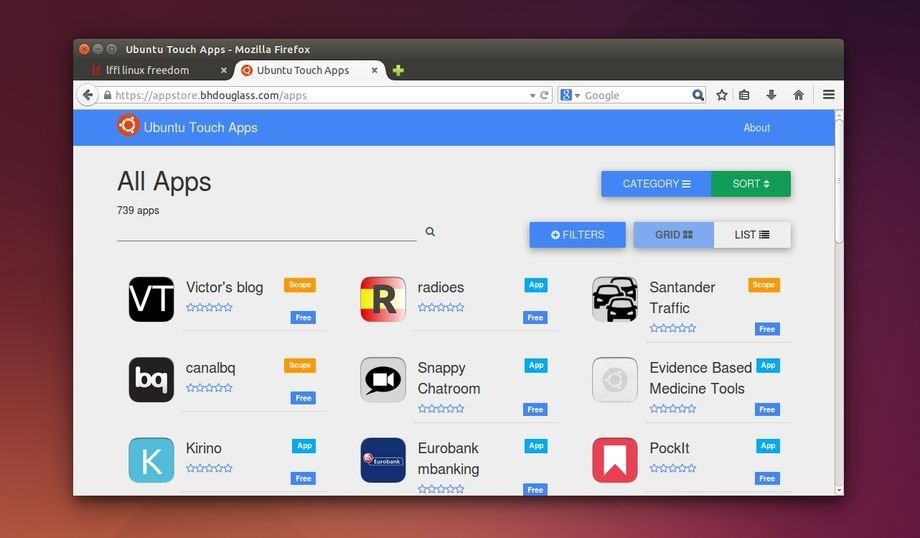
Task: Expand the CATEGORY dropdown
Action: 656,184
